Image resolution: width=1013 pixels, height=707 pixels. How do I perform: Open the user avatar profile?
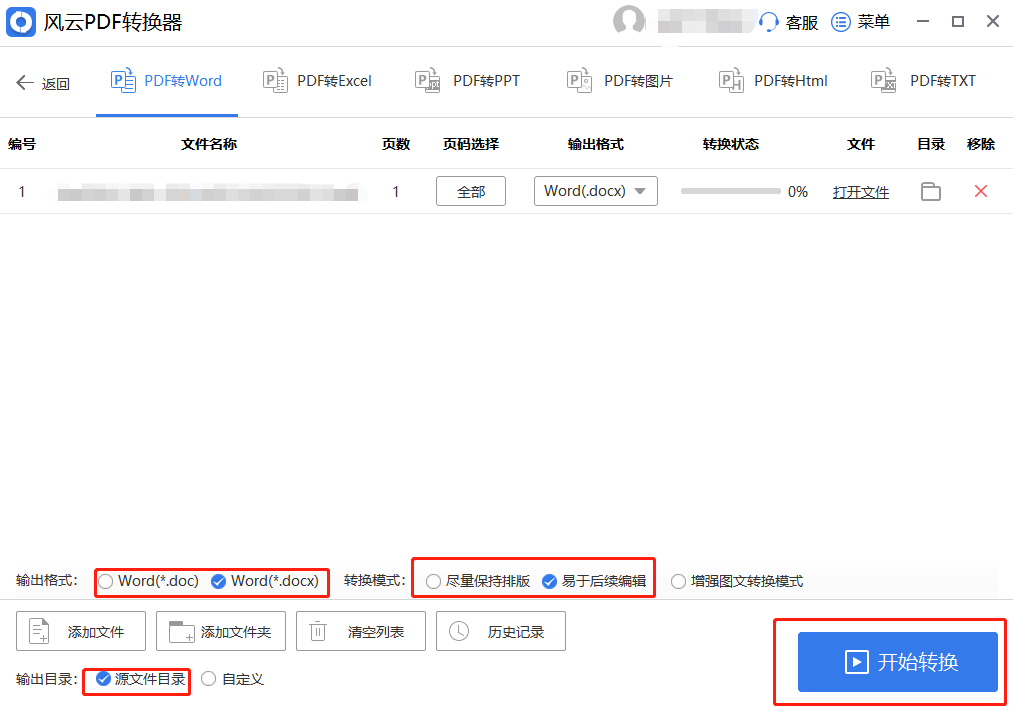(629, 20)
